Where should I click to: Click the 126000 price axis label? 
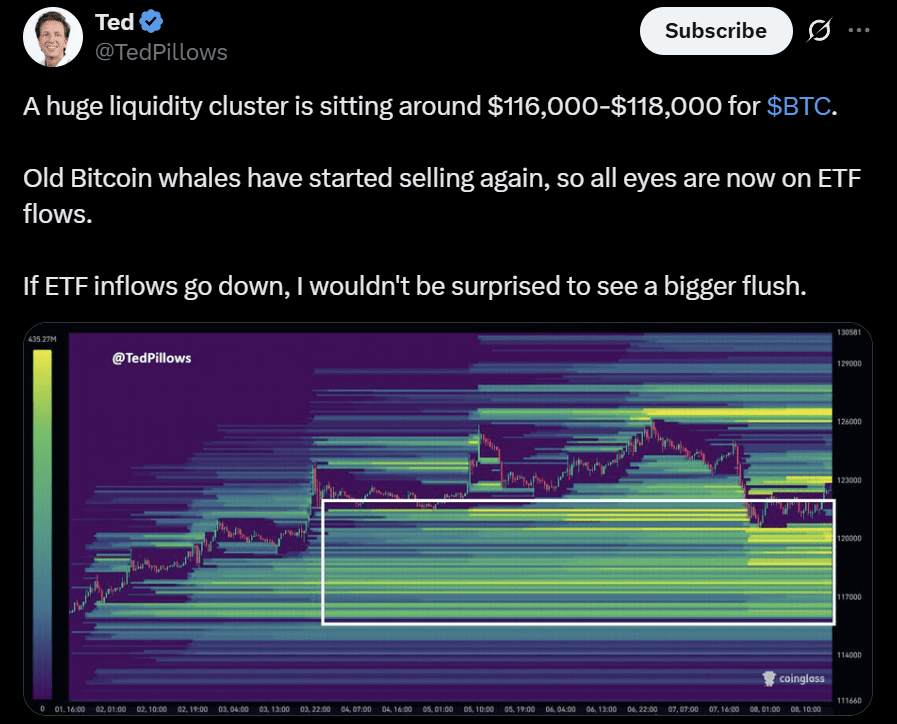point(849,422)
